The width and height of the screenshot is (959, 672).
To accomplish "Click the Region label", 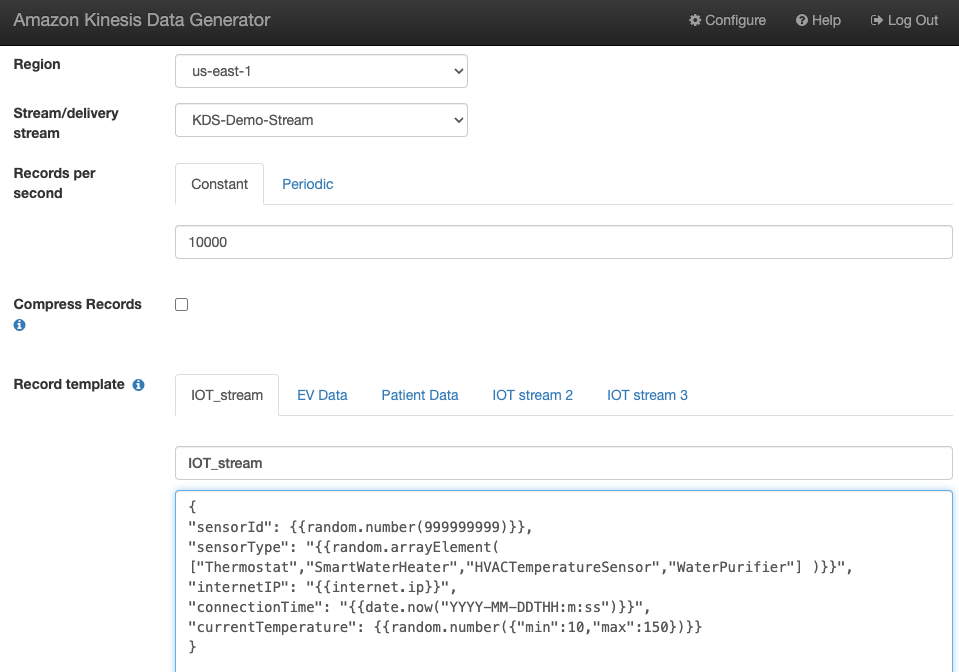I will (37, 64).
